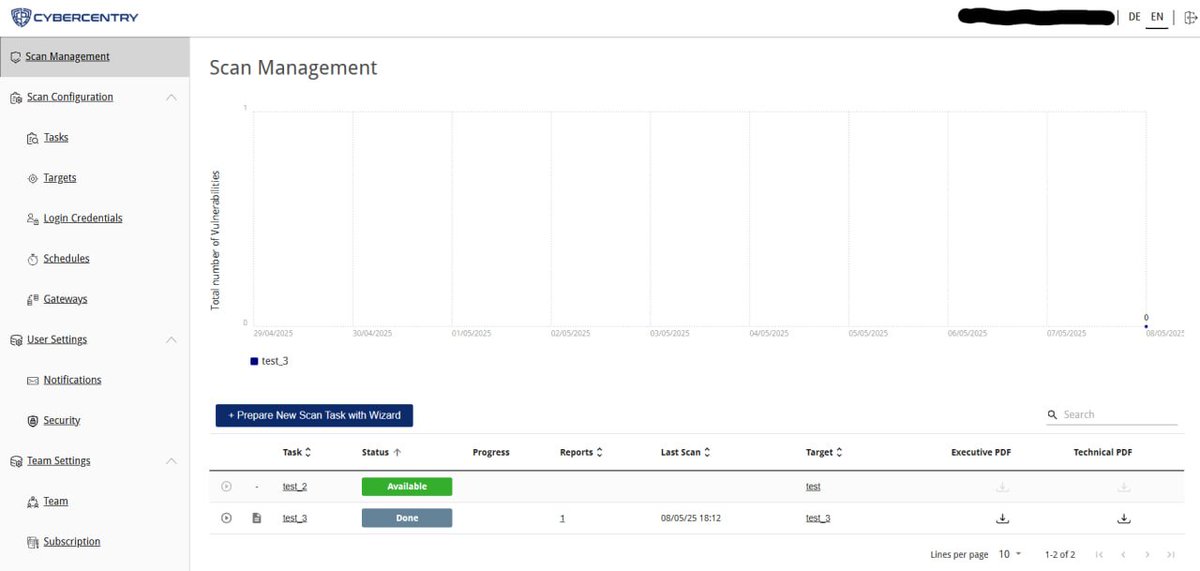Sort table by Status column

click(x=382, y=452)
